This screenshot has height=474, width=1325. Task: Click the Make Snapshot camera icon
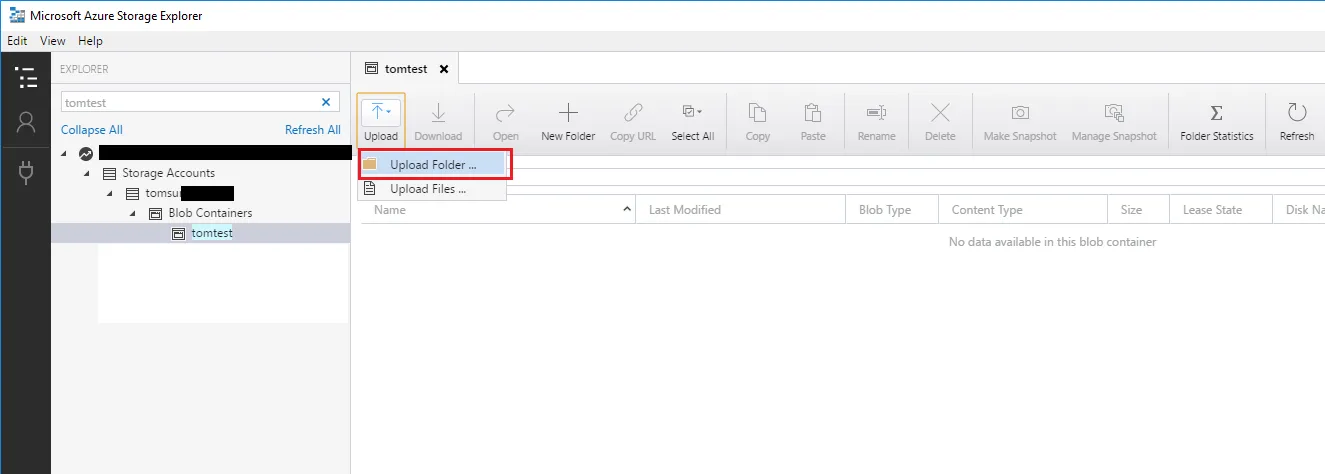(1020, 112)
